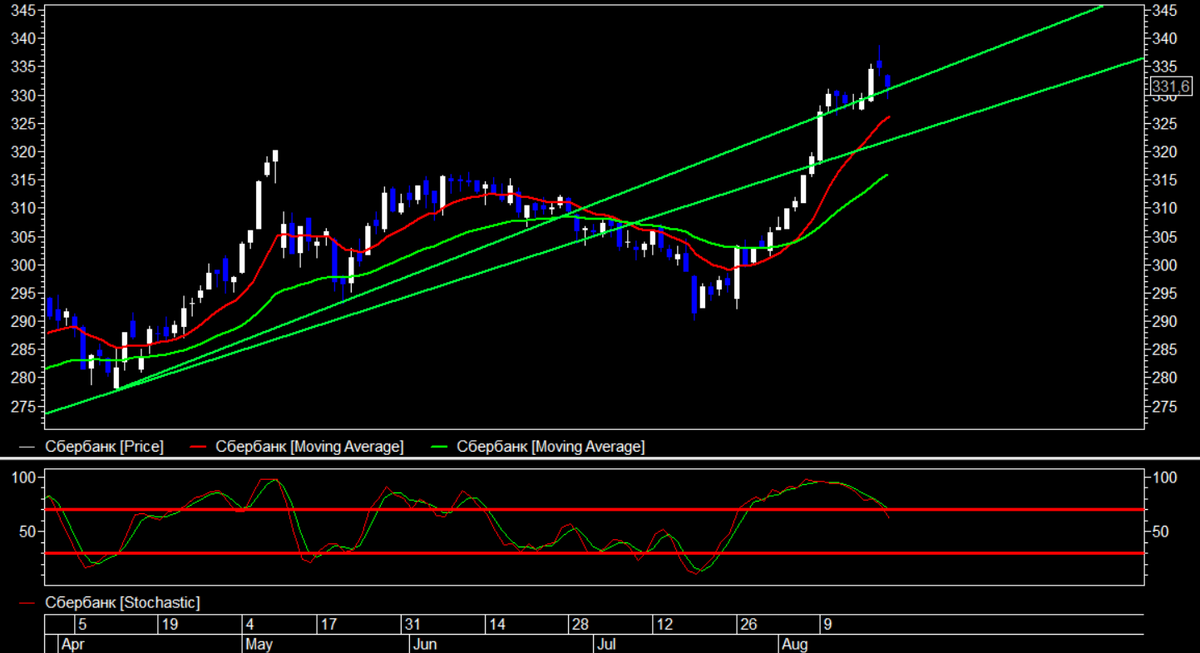The height and width of the screenshot is (653, 1200).
Task: Select the Jun month label on timeline
Action: point(426,645)
